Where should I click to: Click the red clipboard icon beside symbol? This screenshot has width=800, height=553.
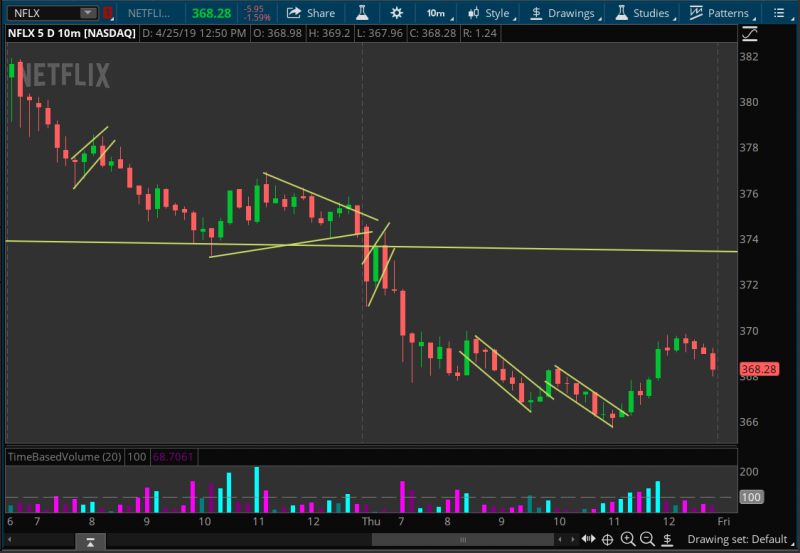tap(108, 13)
